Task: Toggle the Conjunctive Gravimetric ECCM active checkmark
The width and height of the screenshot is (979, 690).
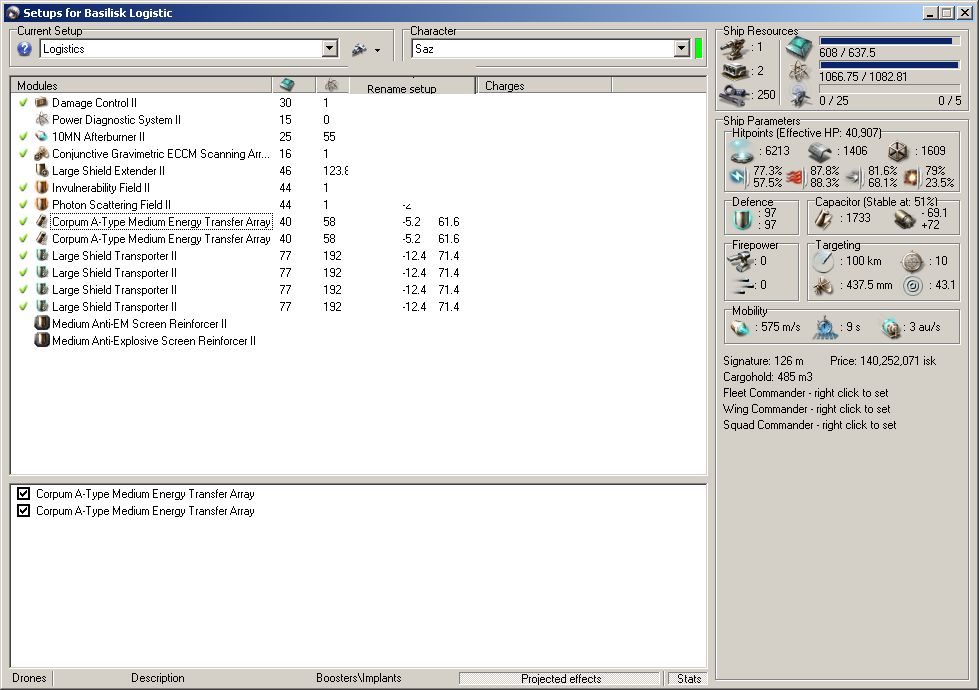Action: pos(23,154)
